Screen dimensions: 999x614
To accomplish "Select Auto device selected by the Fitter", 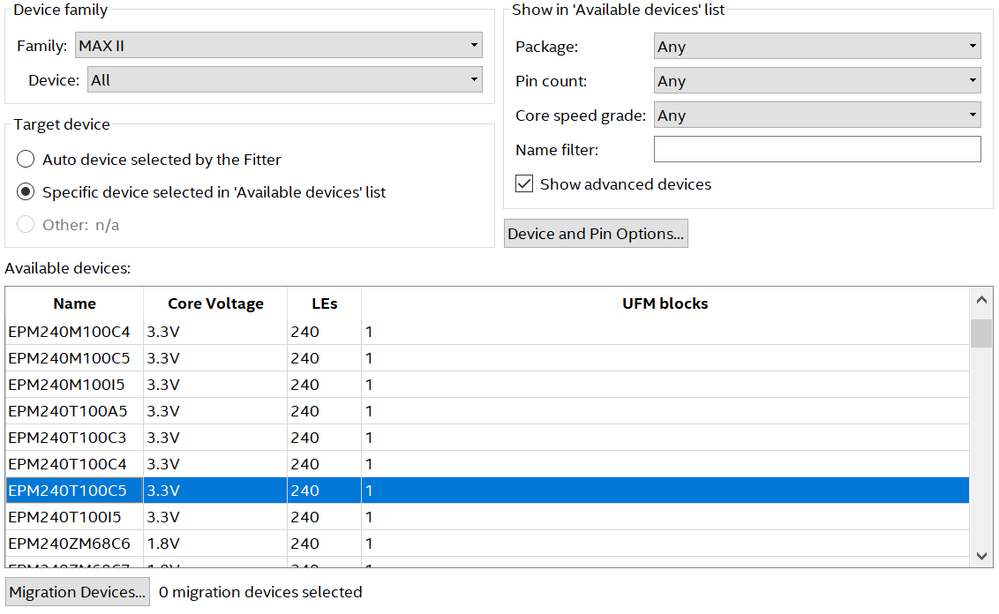I will coord(26,159).
